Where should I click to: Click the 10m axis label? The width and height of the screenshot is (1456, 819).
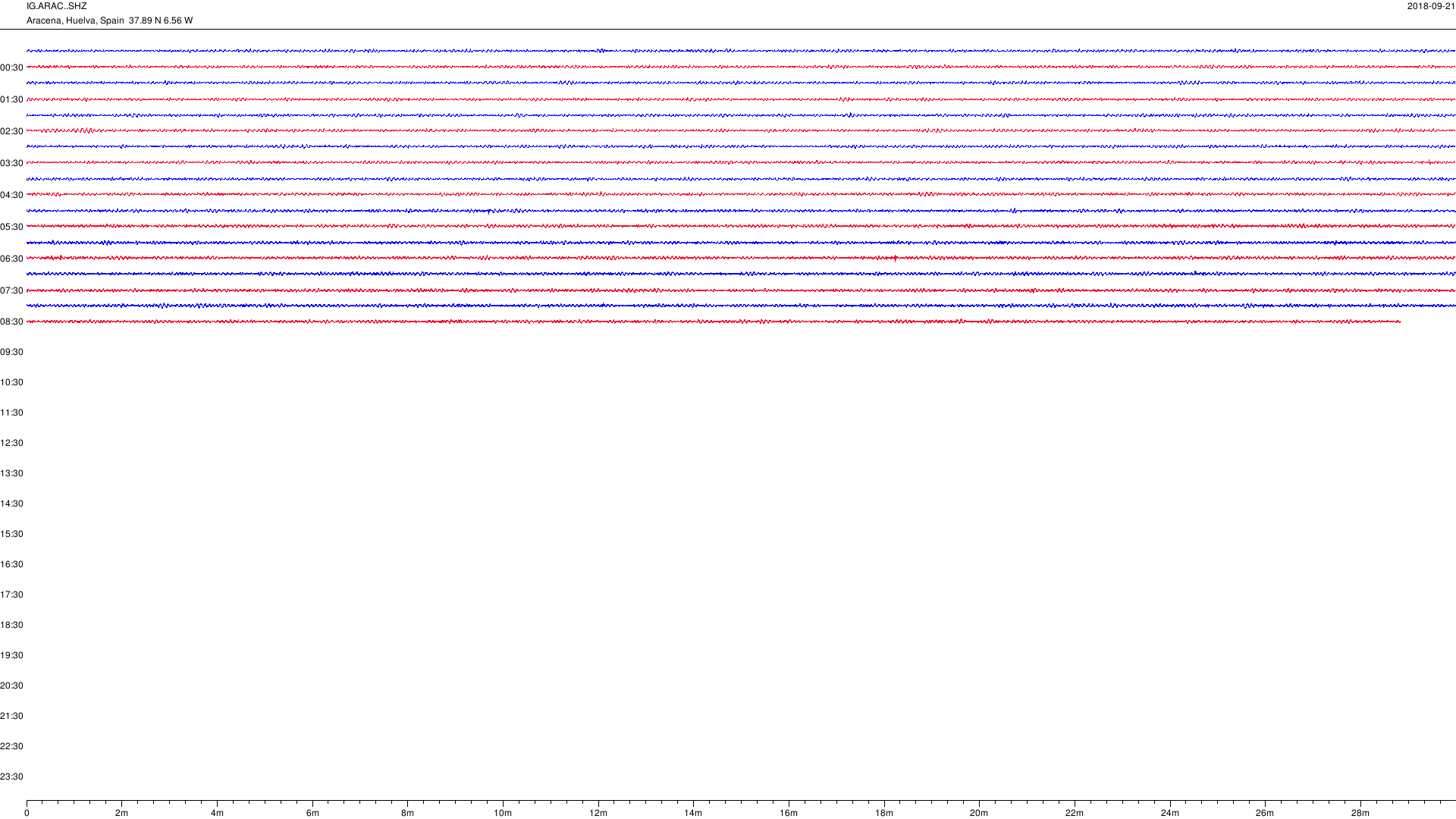click(x=503, y=813)
